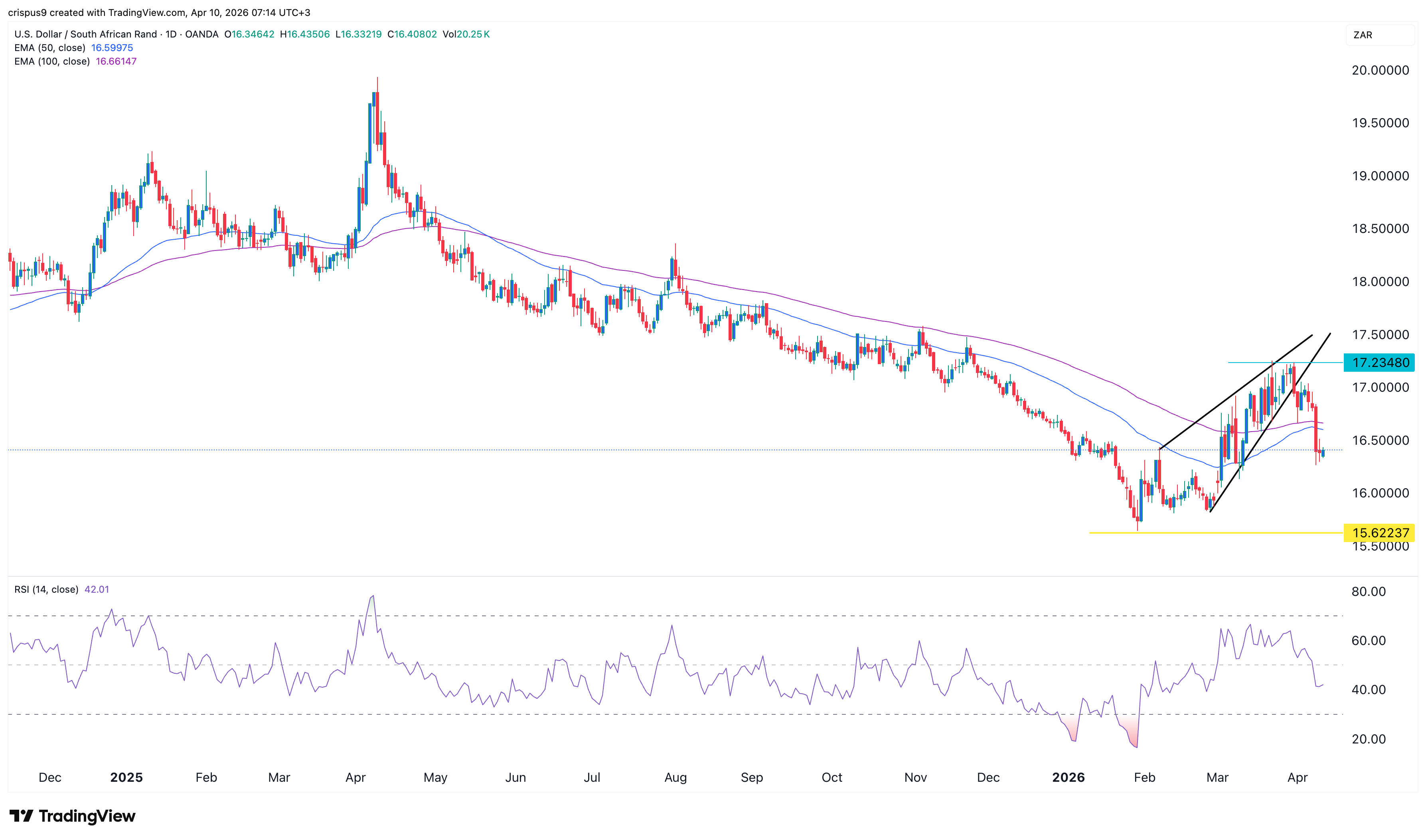Click the 1D interval label in header
The height and width of the screenshot is (840, 1426).
pyautogui.click(x=170, y=34)
